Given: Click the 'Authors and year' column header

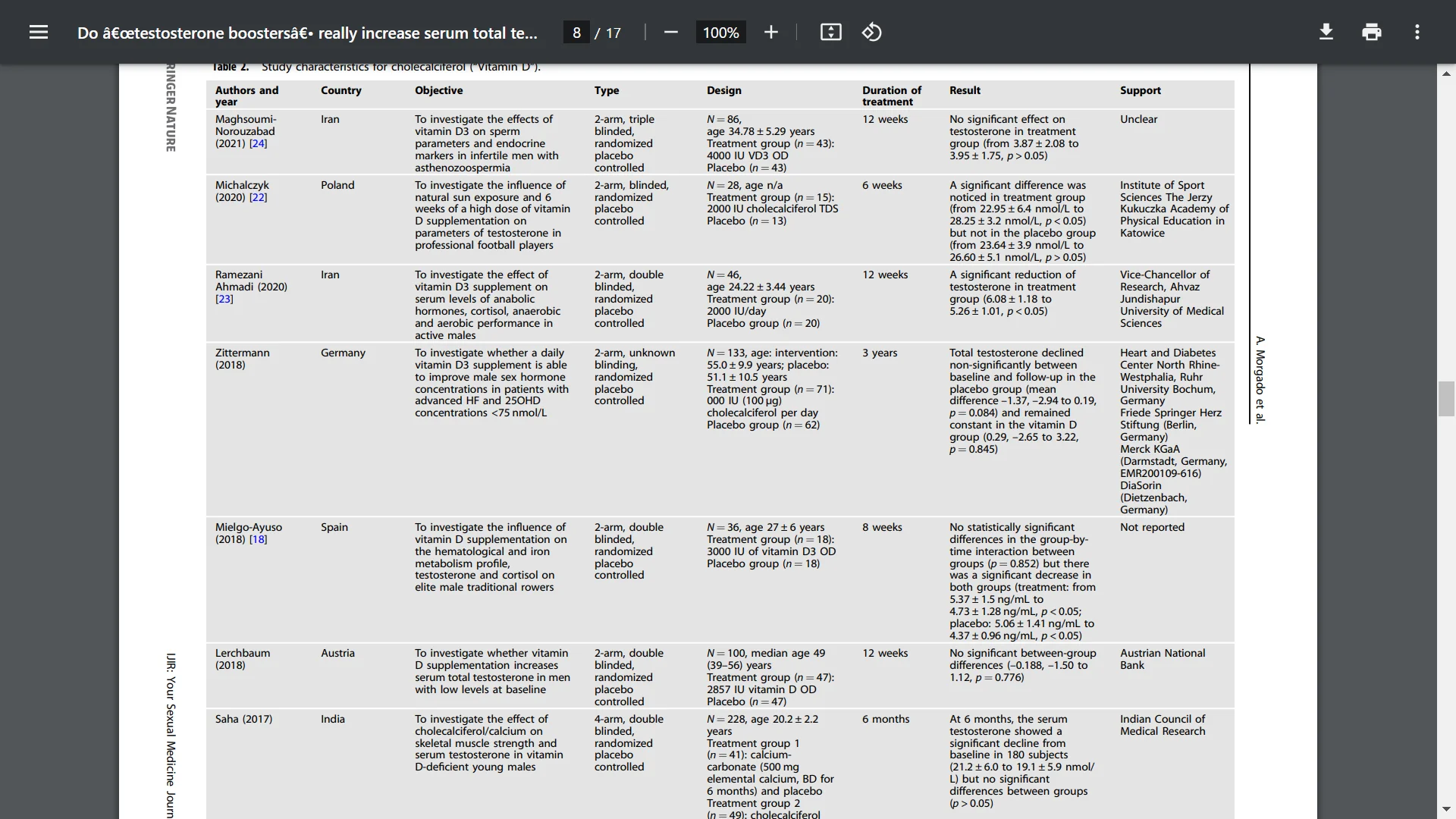Looking at the screenshot, I should tap(246, 96).
